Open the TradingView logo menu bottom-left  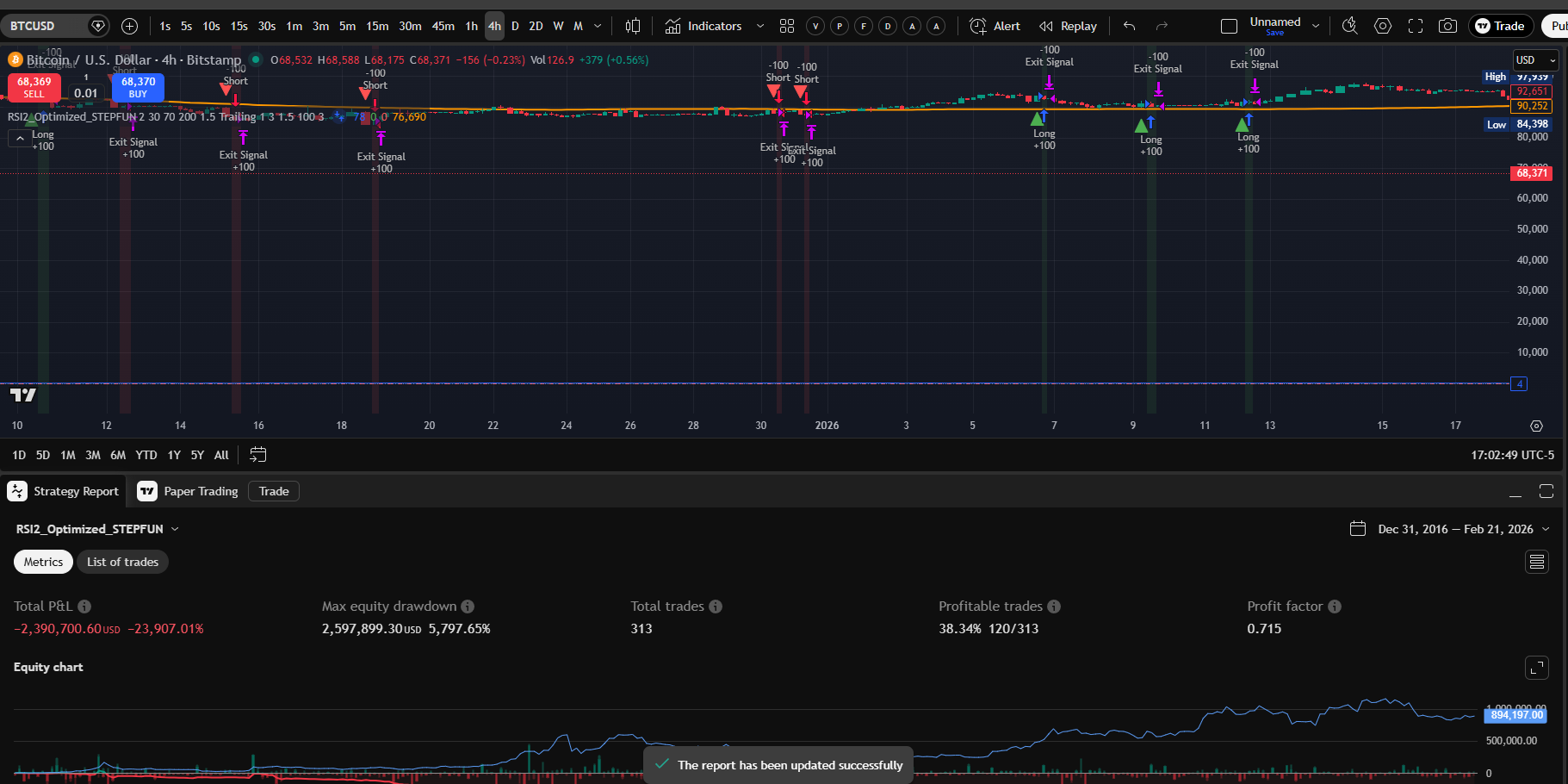click(23, 394)
